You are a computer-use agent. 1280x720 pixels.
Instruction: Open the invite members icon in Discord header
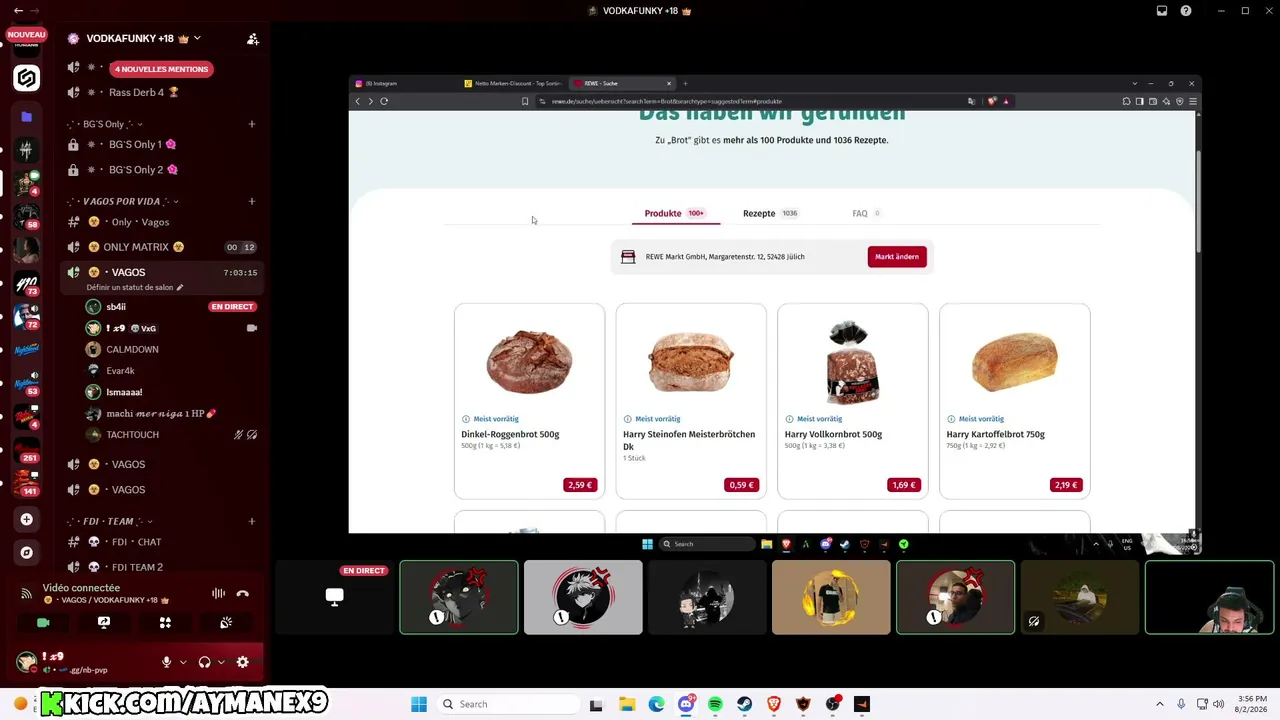[252, 39]
